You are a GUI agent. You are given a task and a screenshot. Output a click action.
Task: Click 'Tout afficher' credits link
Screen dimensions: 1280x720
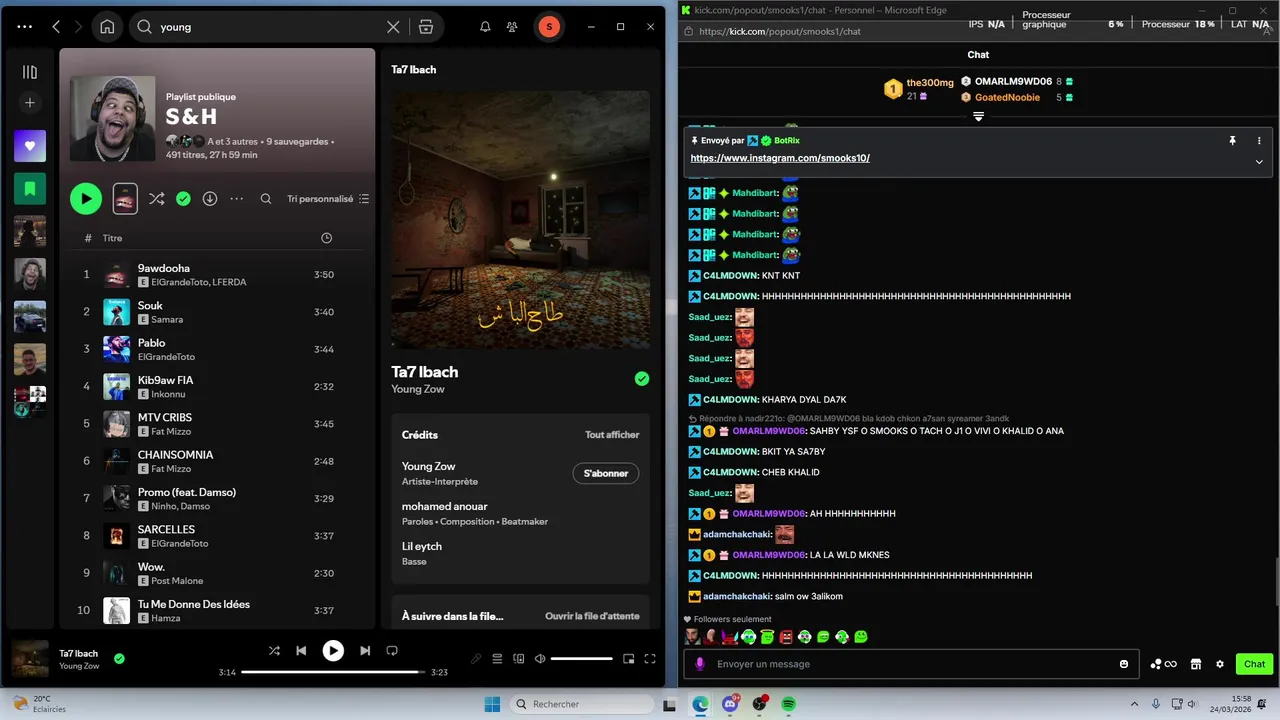tap(612, 435)
